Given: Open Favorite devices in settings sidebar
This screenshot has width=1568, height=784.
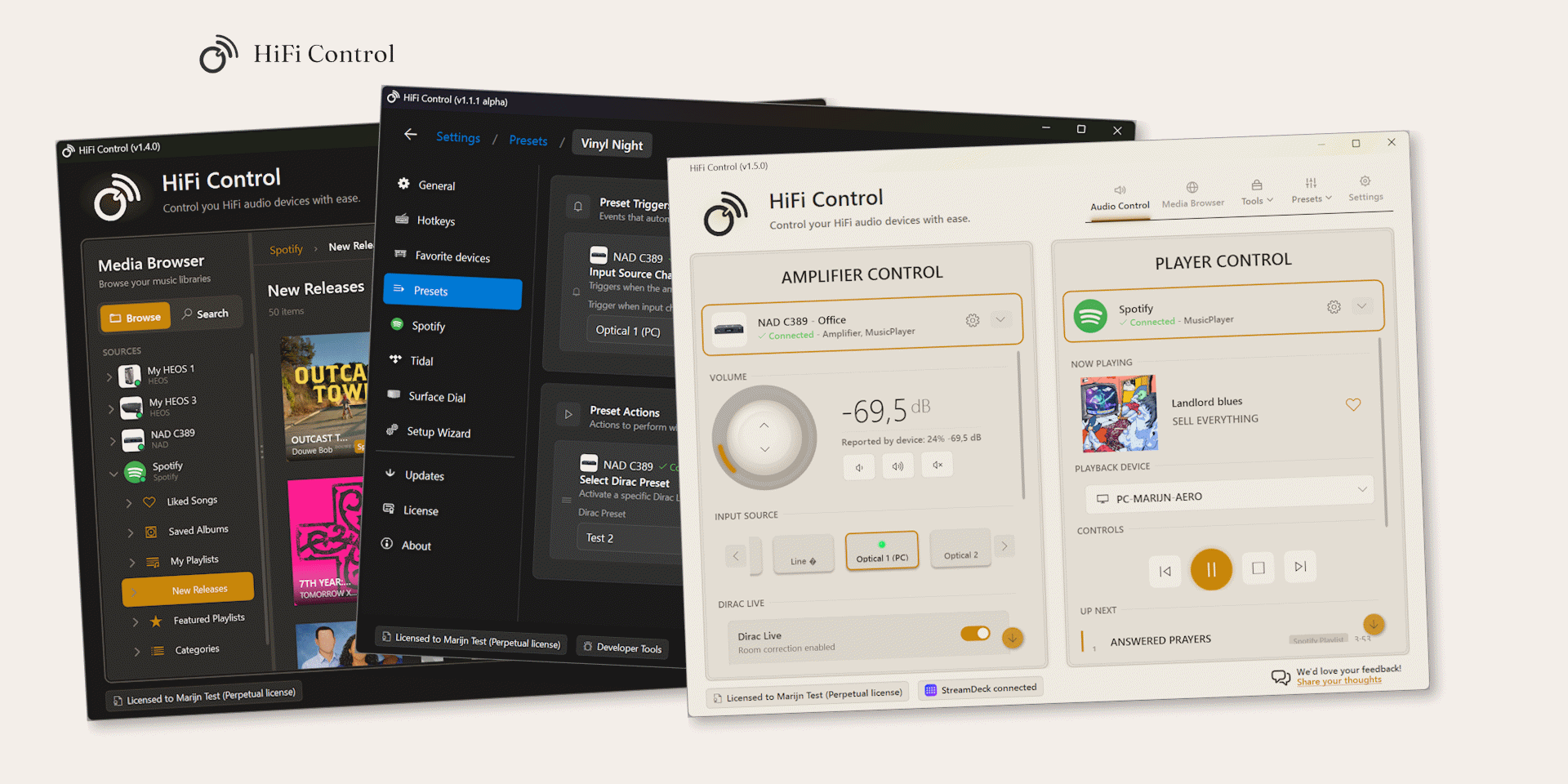Looking at the screenshot, I should (x=452, y=256).
